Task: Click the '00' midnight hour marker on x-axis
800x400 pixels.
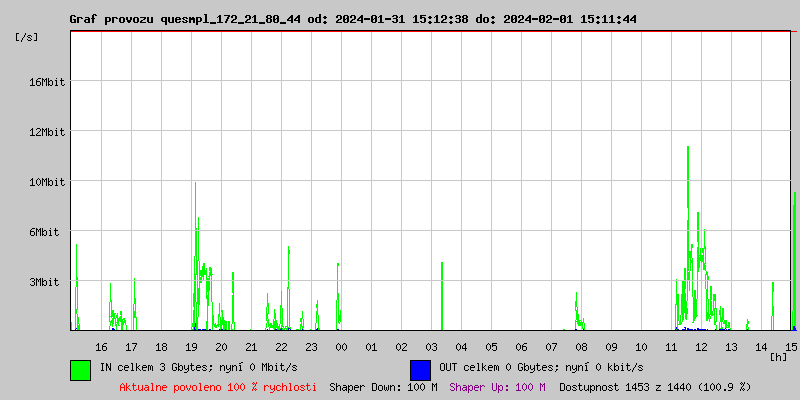Action: pyautogui.click(x=341, y=346)
